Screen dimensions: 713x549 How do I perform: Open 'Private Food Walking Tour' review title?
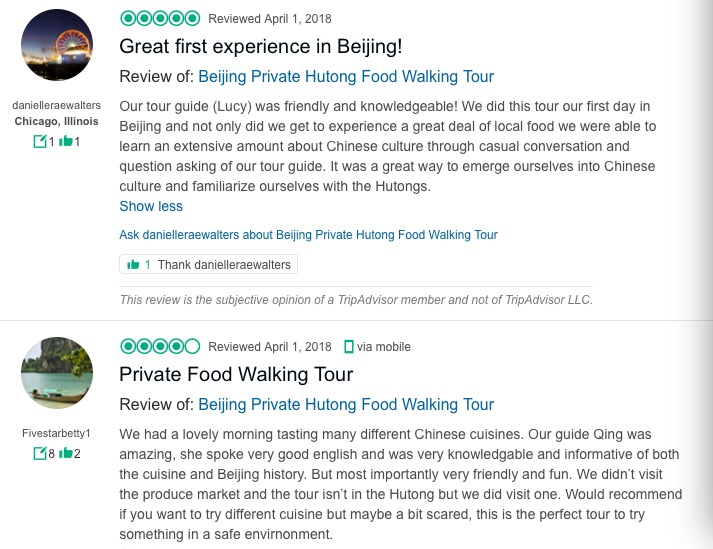[x=236, y=375]
